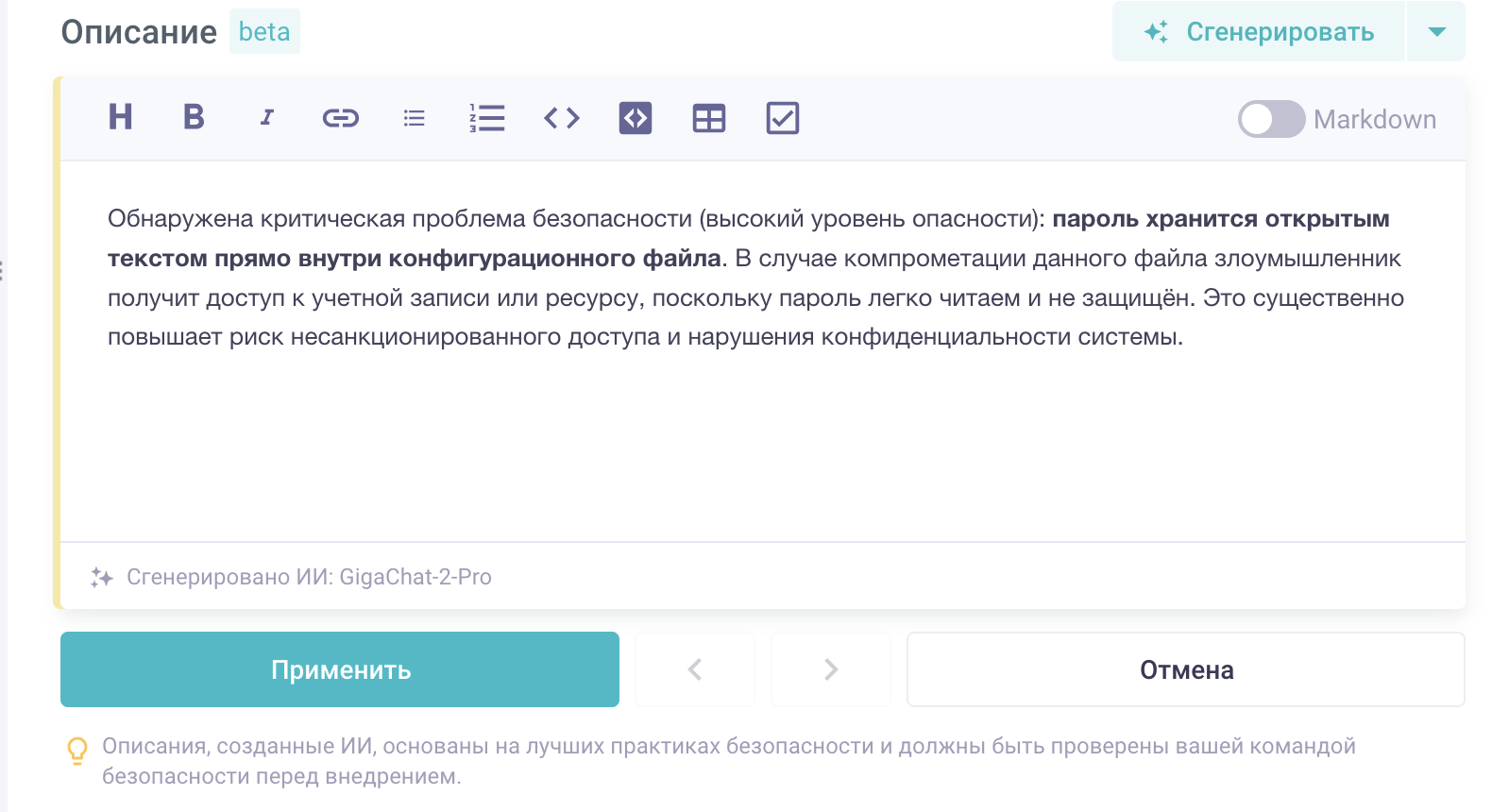
Task: Go to the next generated variant
Action: 831,669
